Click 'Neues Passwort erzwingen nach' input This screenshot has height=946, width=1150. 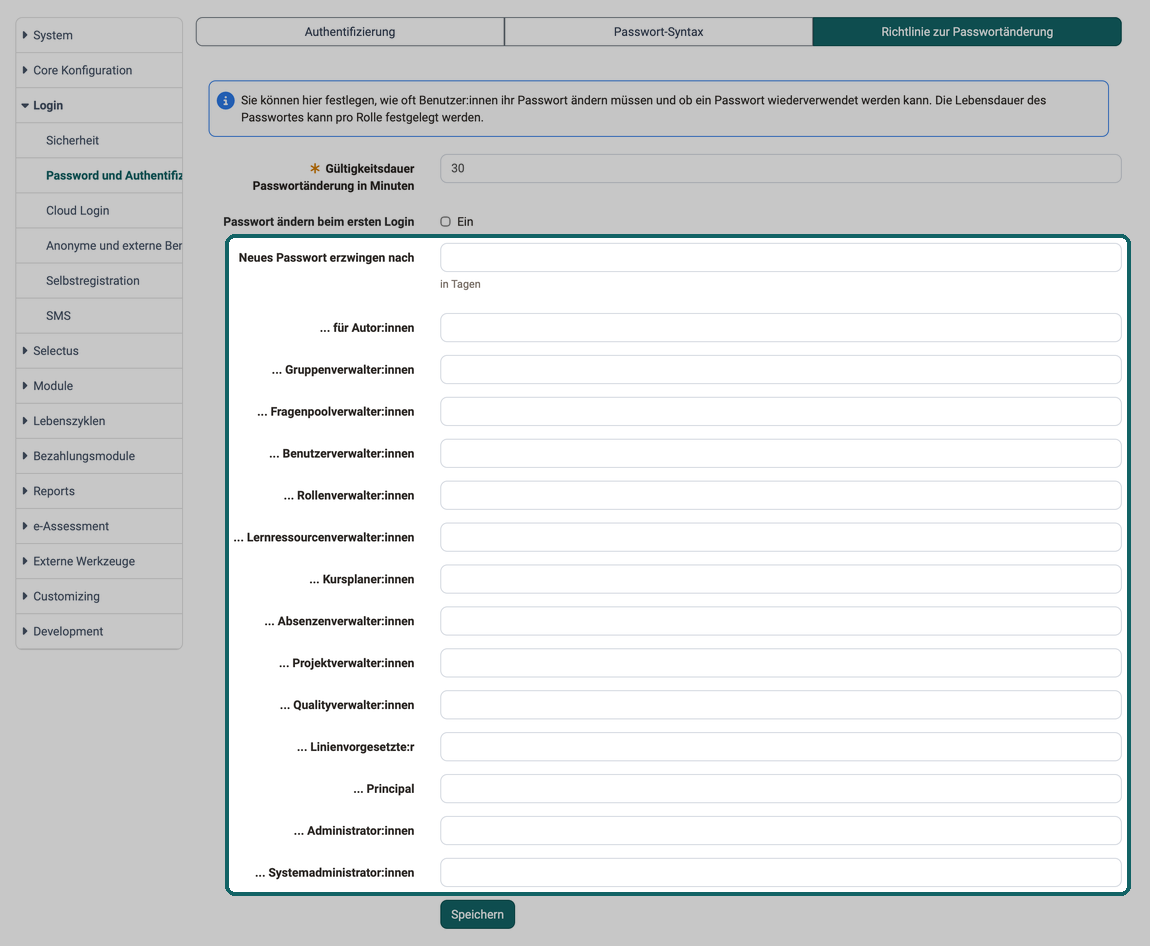(780, 258)
